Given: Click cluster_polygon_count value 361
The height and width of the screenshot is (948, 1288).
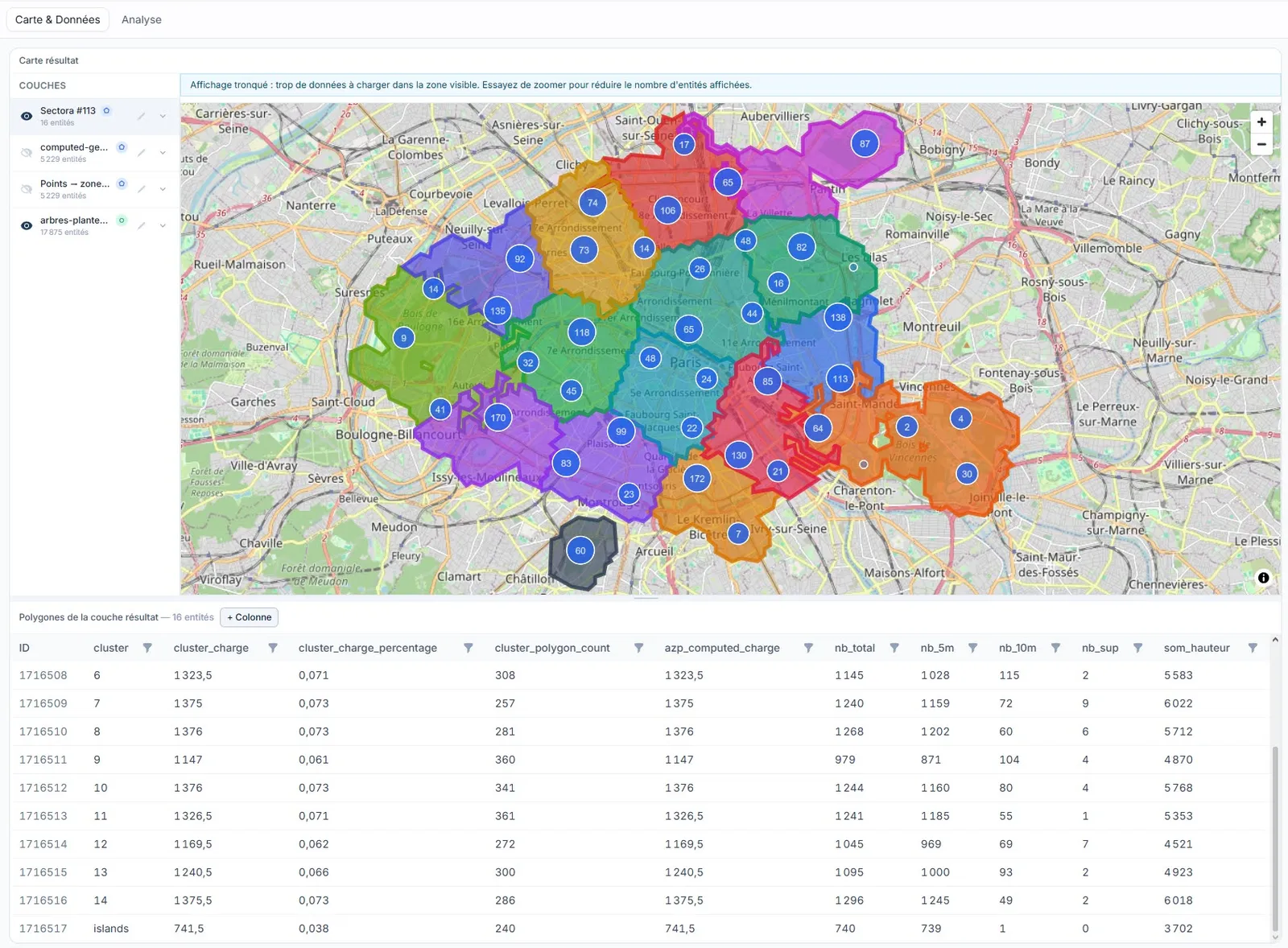Looking at the screenshot, I should [x=505, y=816].
